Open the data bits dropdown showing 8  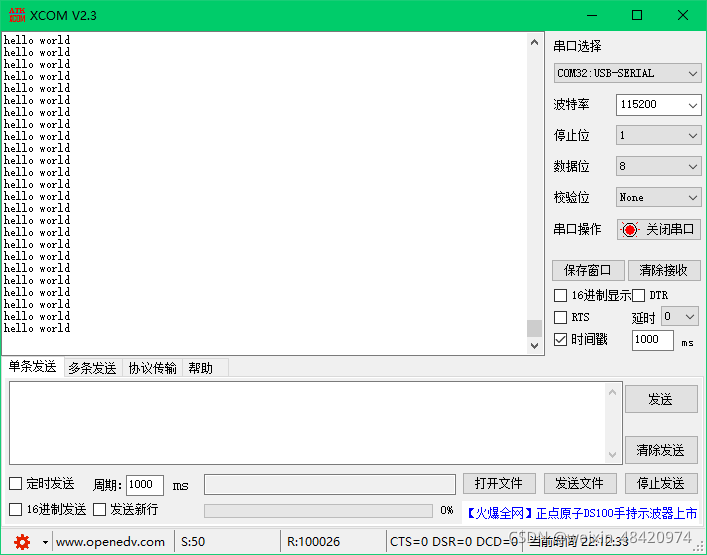coord(658,166)
